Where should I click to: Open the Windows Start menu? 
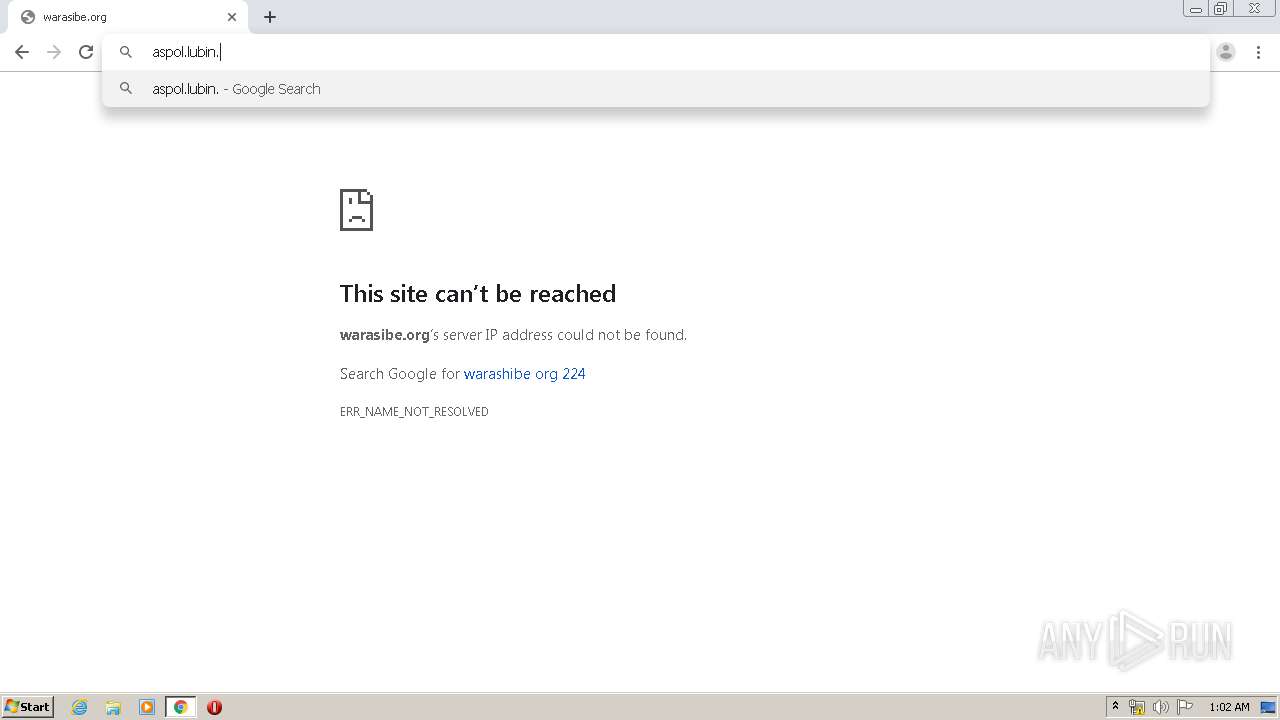28,707
